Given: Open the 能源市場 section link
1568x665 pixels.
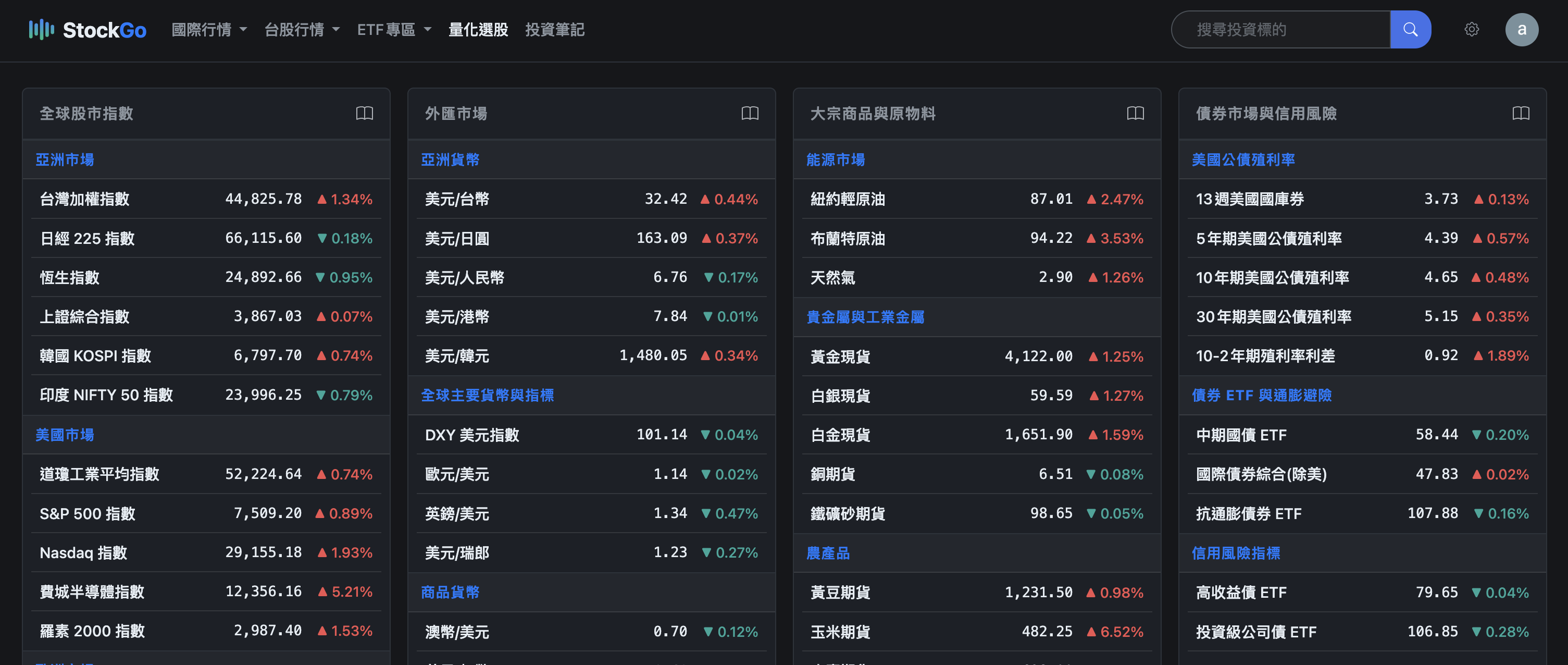Looking at the screenshot, I should pyautogui.click(x=835, y=159).
